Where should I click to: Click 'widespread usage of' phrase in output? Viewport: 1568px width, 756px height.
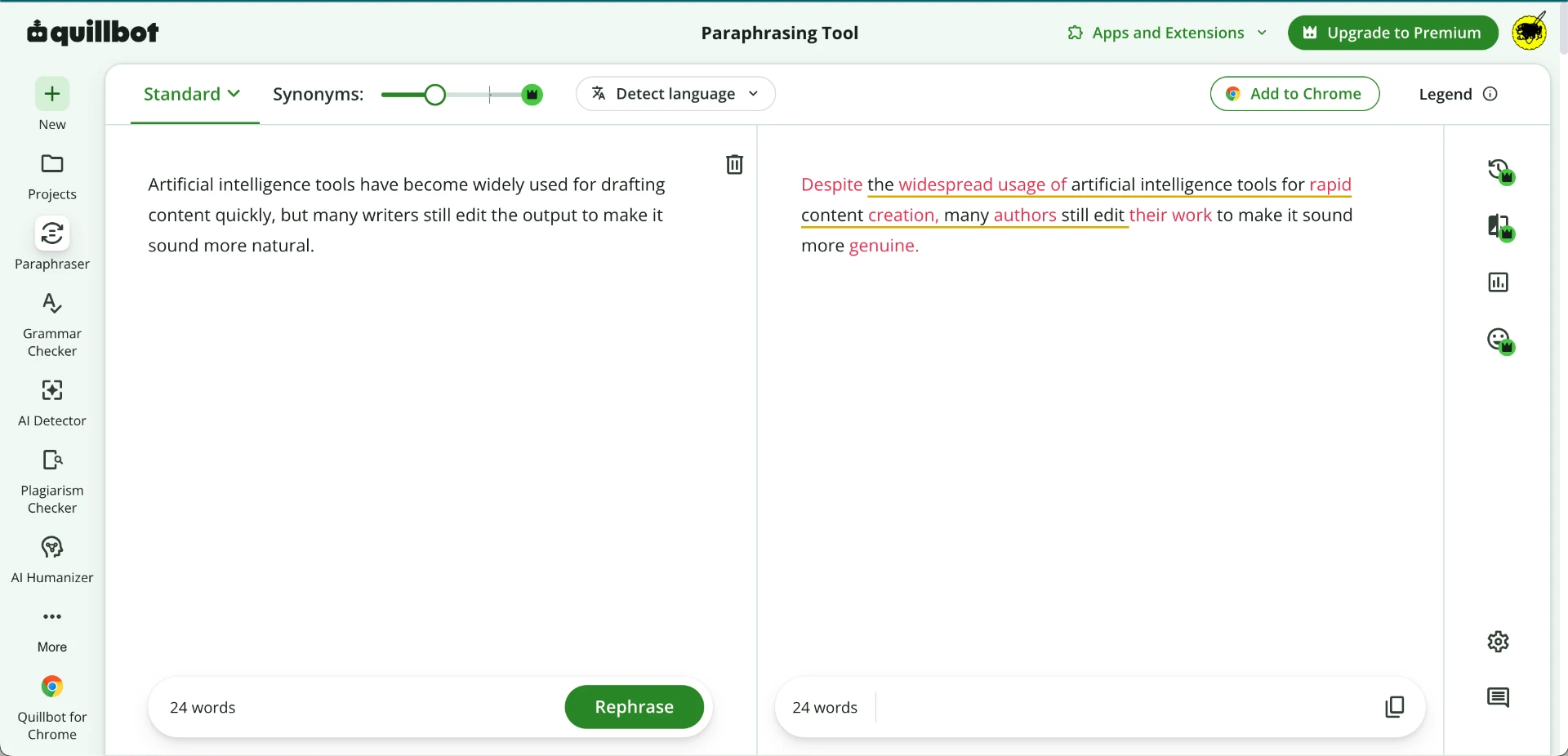pos(982,185)
